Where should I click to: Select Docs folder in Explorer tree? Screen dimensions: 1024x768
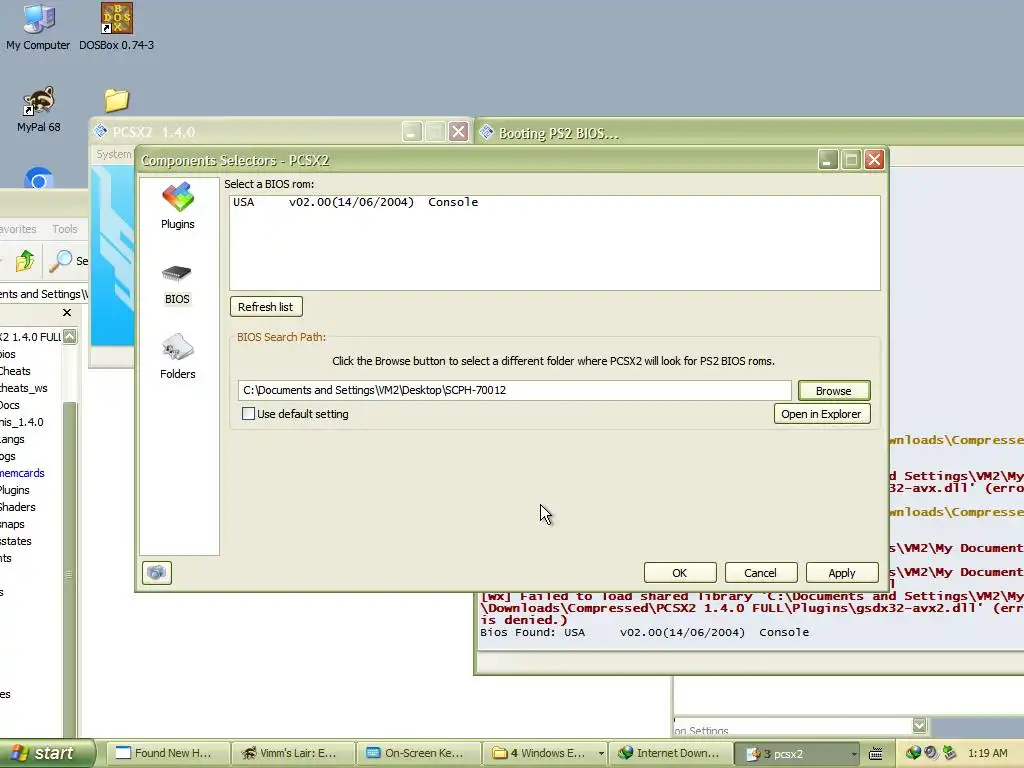coord(10,405)
